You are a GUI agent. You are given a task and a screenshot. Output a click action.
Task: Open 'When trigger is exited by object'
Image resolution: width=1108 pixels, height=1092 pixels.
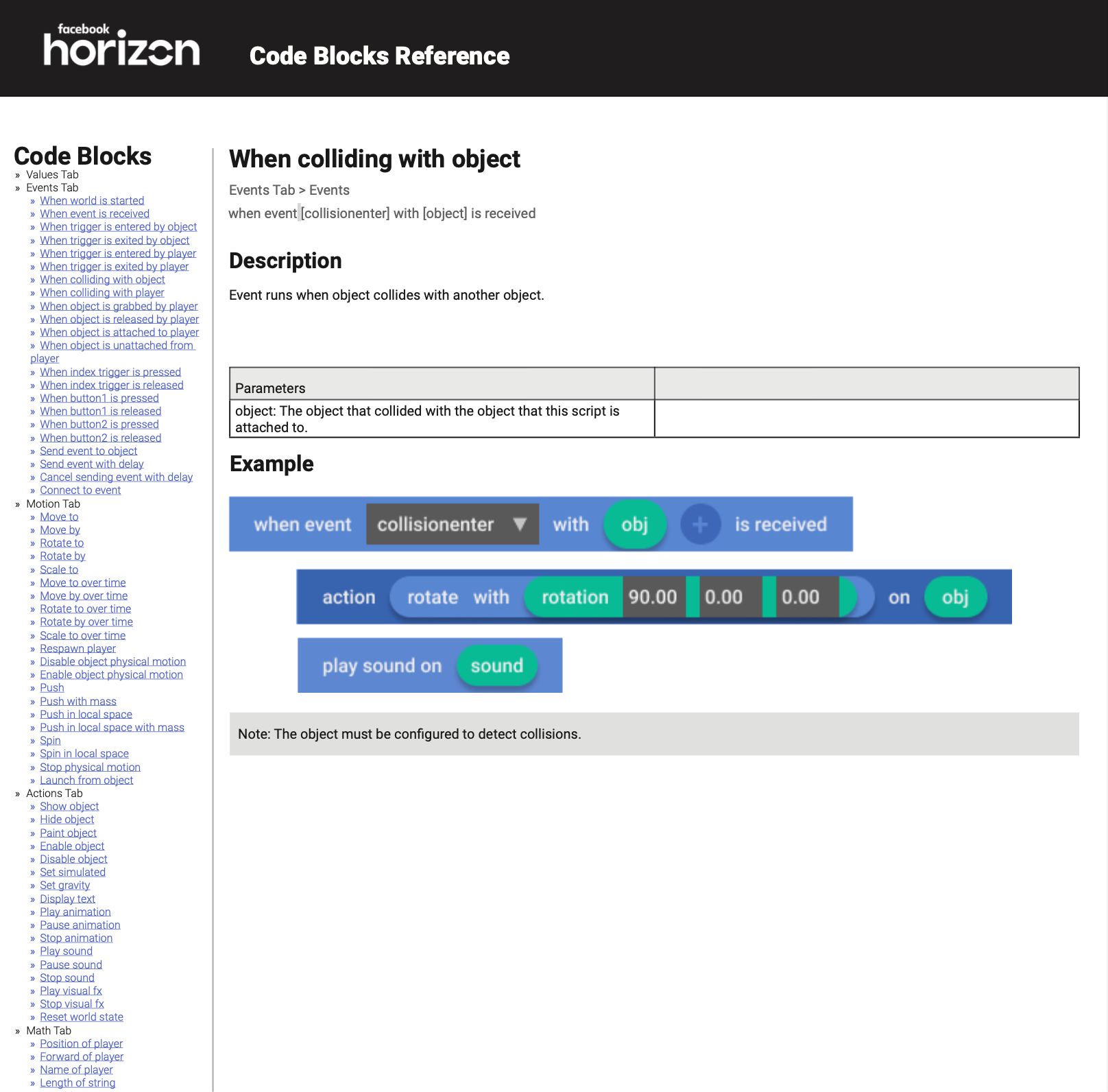[115, 240]
